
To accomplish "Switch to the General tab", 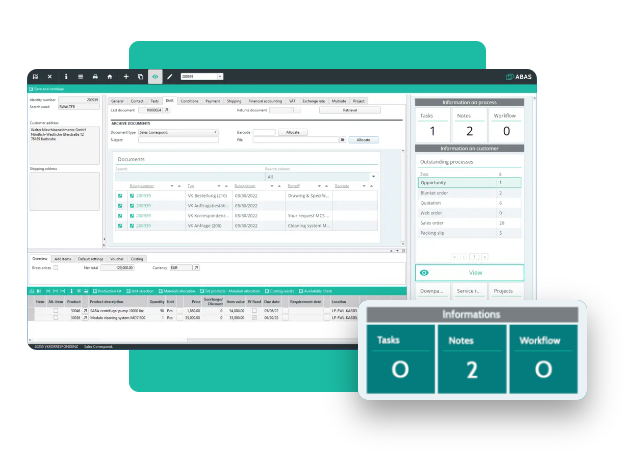I will [117, 101].
